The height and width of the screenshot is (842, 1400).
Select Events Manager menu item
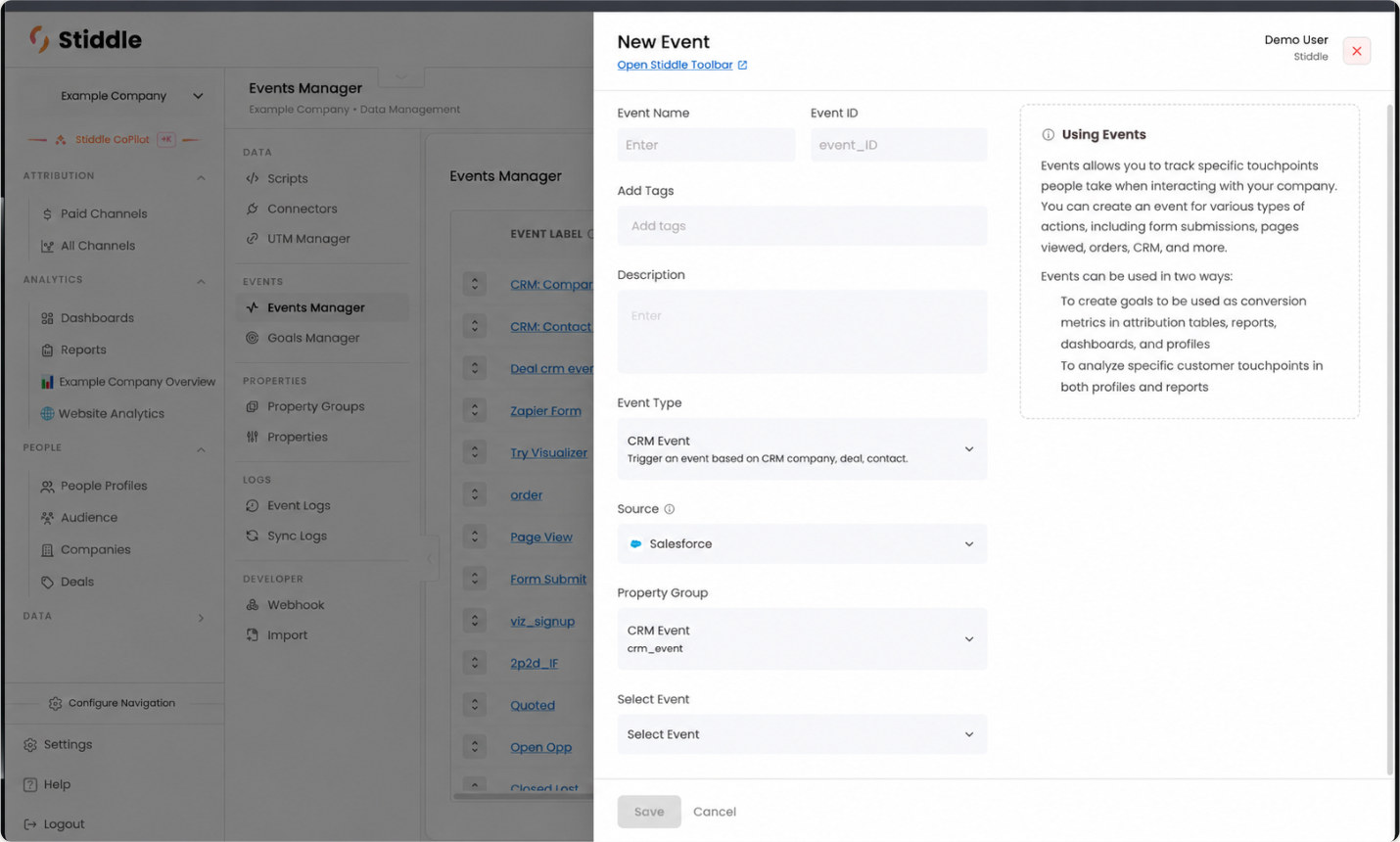pyautogui.click(x=322, y=307)
